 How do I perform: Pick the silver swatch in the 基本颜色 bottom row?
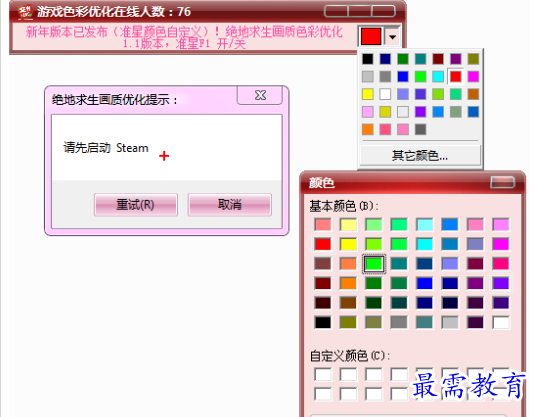point(450,322)
